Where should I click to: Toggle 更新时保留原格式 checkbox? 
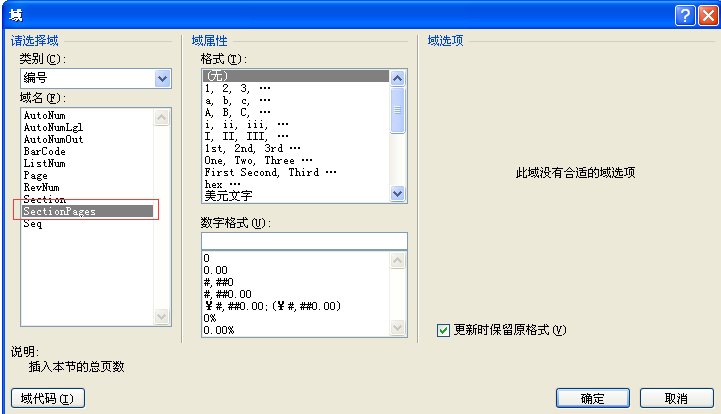coord(443,330)
